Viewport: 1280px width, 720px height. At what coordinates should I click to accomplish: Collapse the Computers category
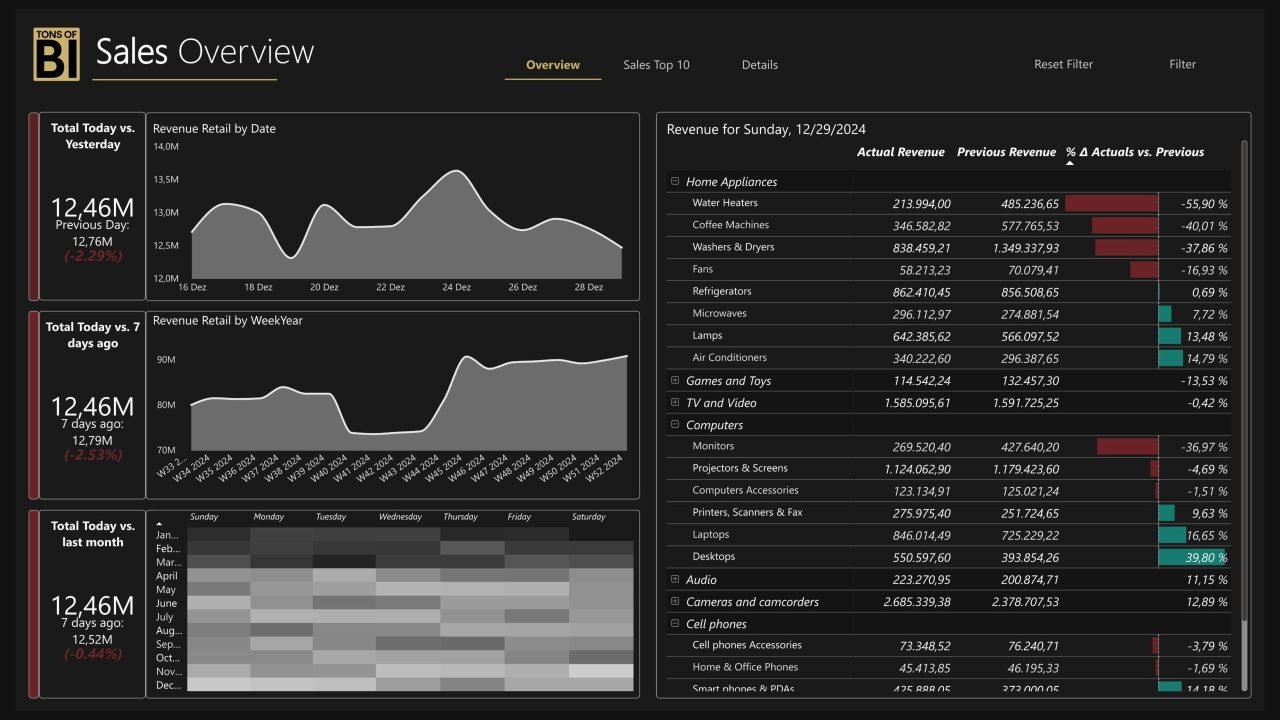click(x=675, y=425)
